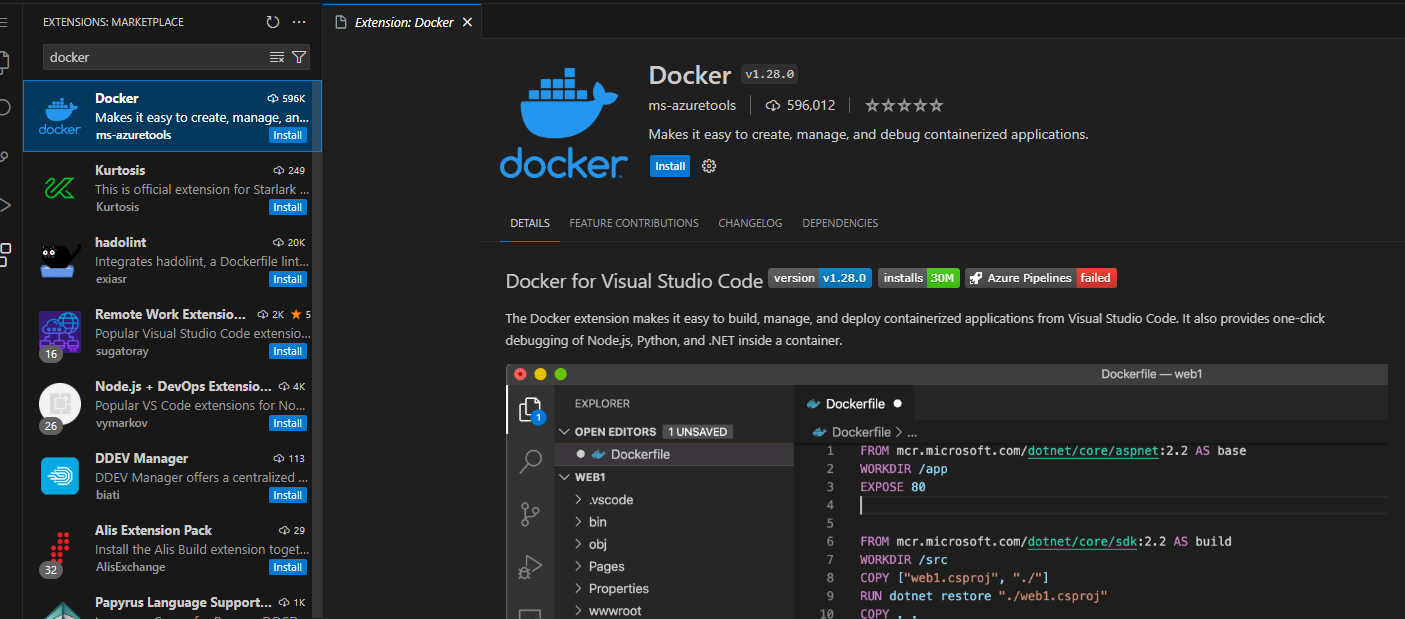Click the five-star rating on the Docker page
The width and height of the screenshot is (1405, 619).
click(x=903, y=105)
